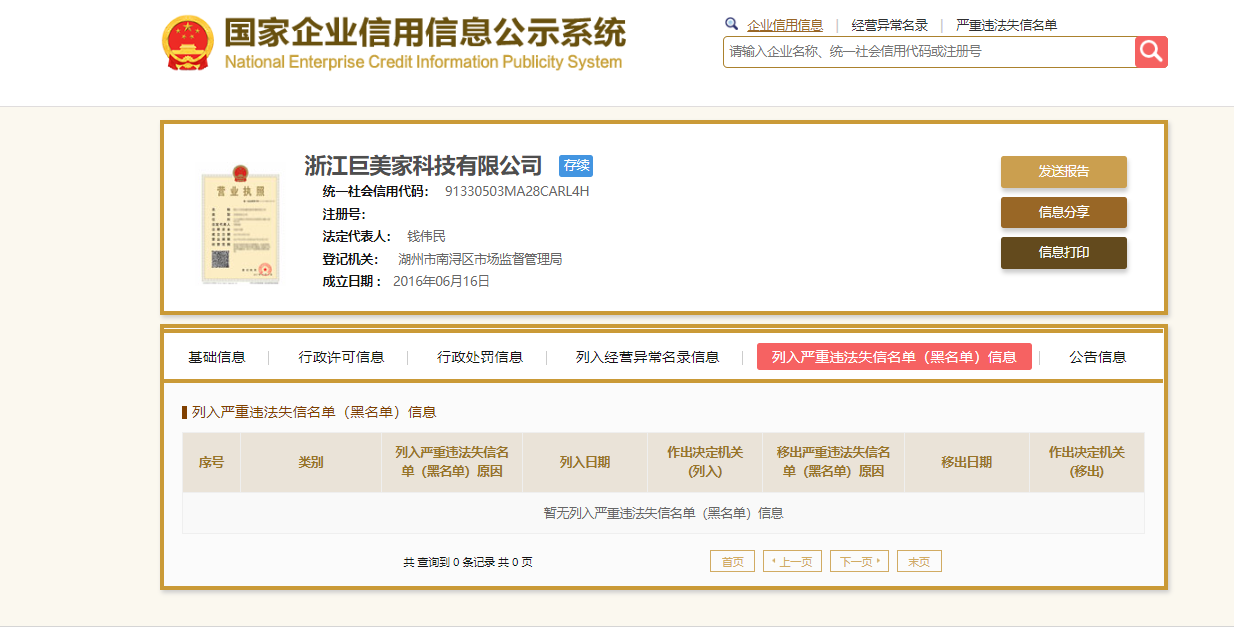Switch to the 行政处罚信息 tab

click(480, 357)
